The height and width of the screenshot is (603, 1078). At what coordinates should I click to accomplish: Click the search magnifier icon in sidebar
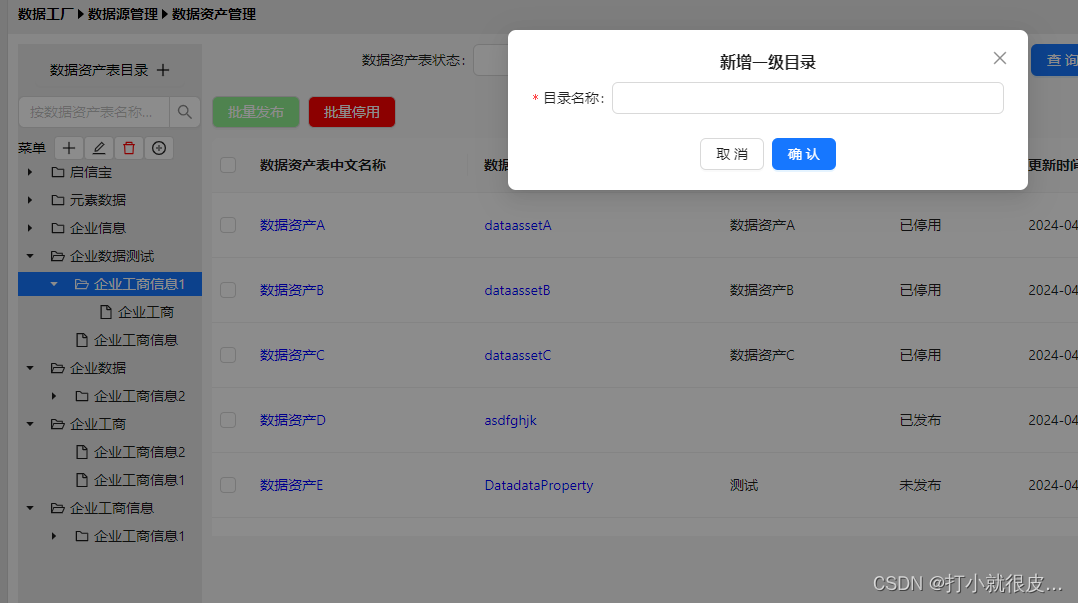[184, 111]
